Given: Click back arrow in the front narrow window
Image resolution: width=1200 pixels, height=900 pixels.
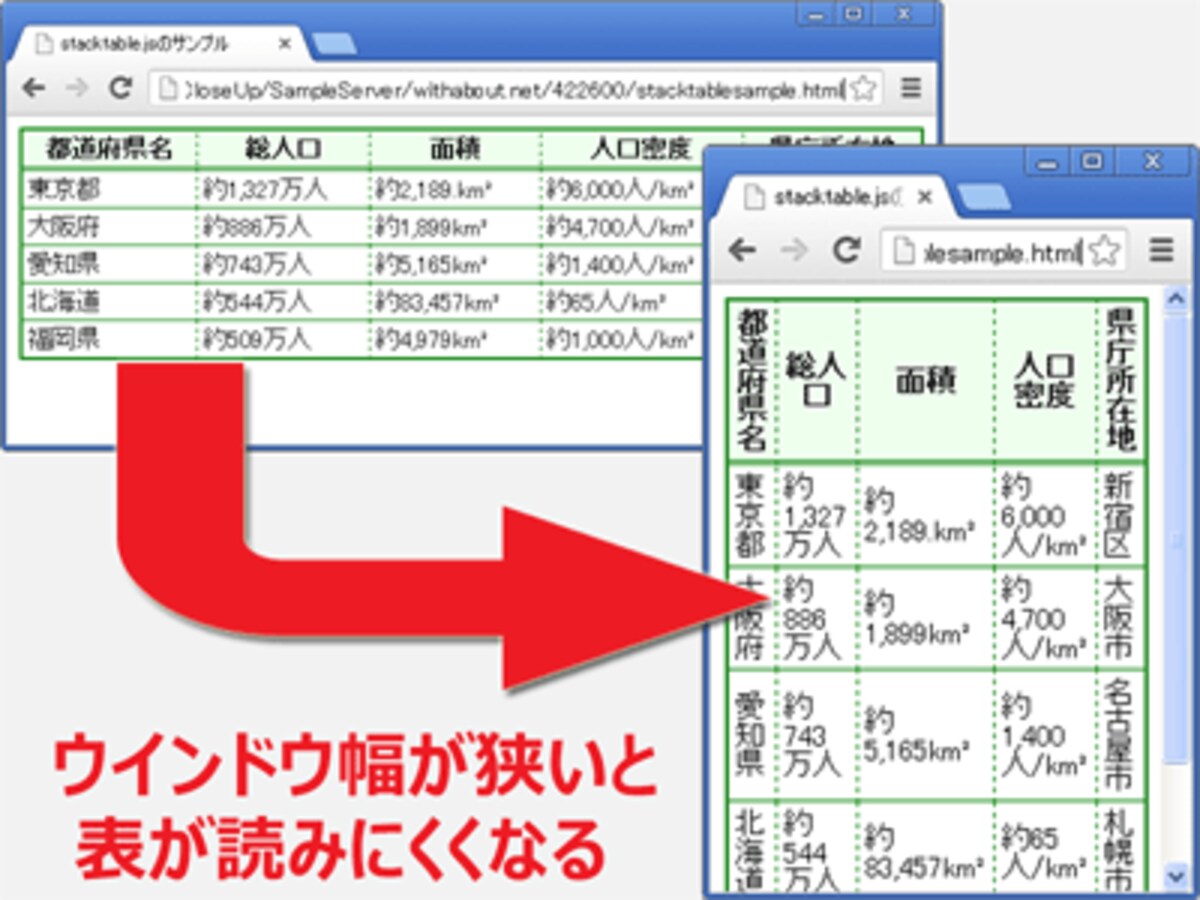Looking at the screenshot, I should tap(742, 250).
